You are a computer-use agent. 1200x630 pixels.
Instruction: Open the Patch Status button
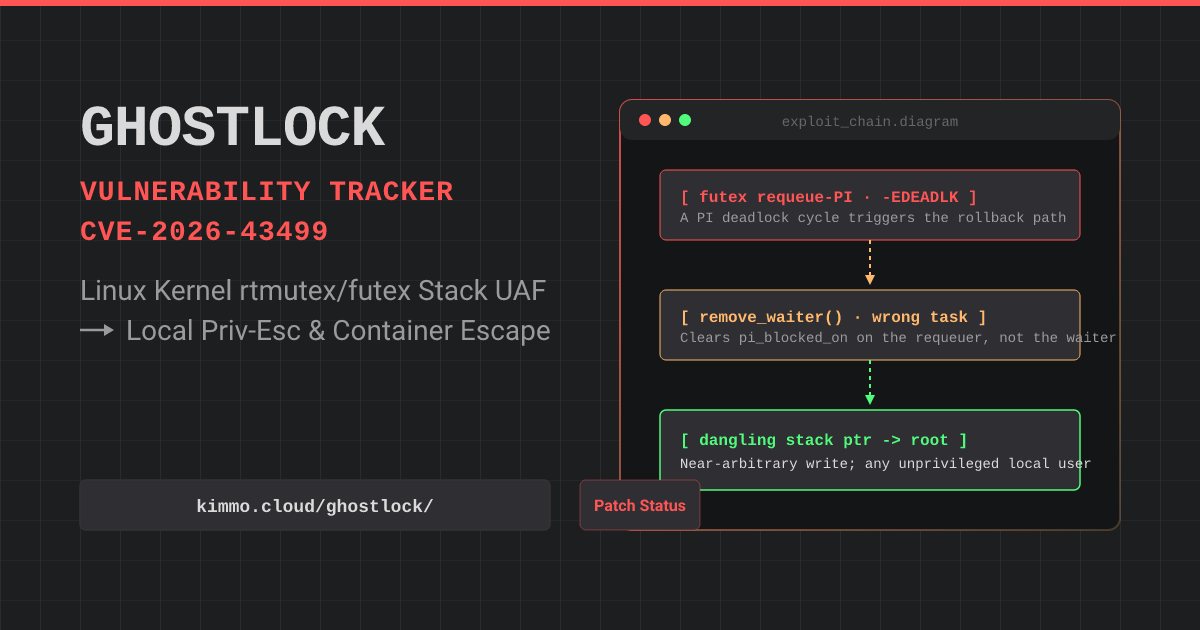point(640,505)
